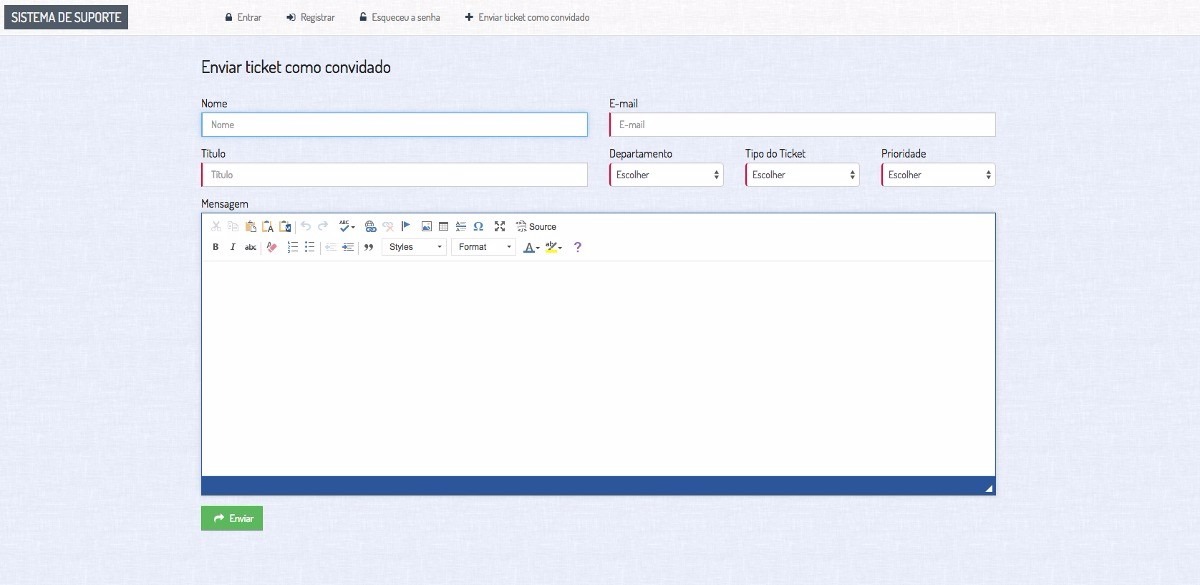Open the Departamento dropdown

(x=666, y=175)
